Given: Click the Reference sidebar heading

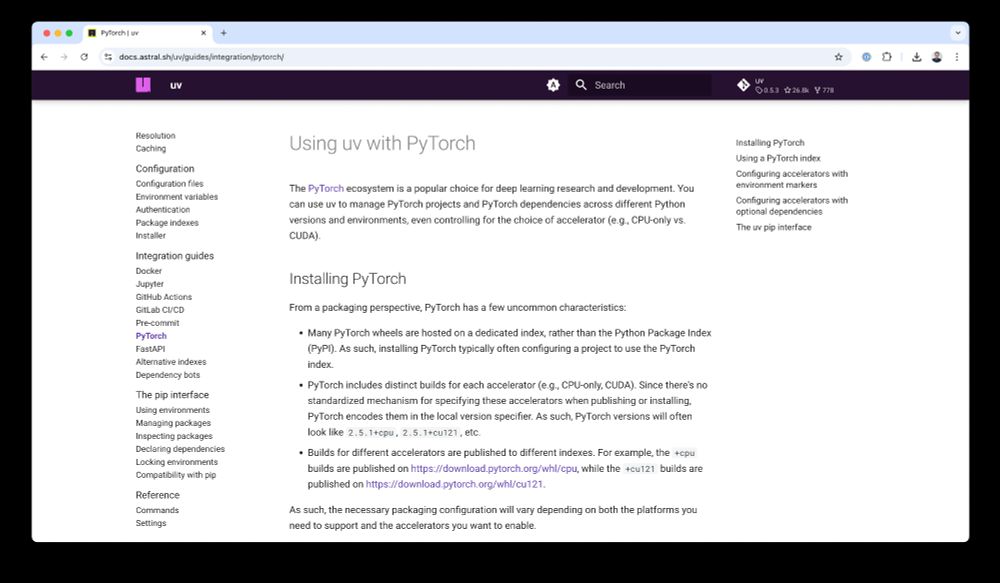Looking at the screenshot, I should point(158,495).
